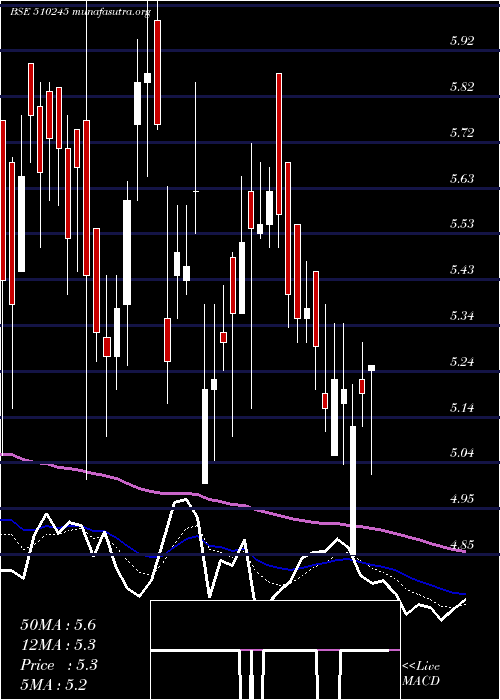
Task: Click the 5.24 price axis label
Action: [x=462, y=362]
